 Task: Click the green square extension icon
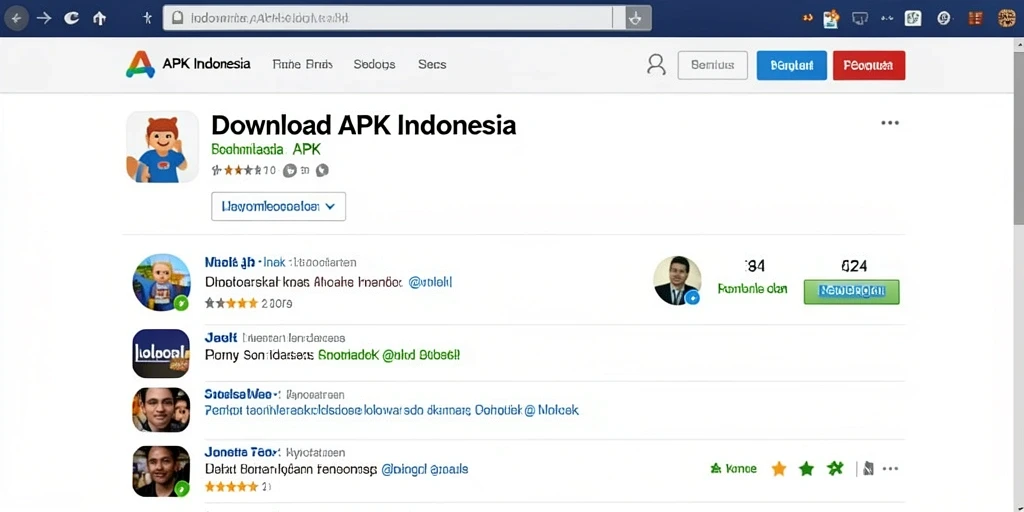point(913,18)
